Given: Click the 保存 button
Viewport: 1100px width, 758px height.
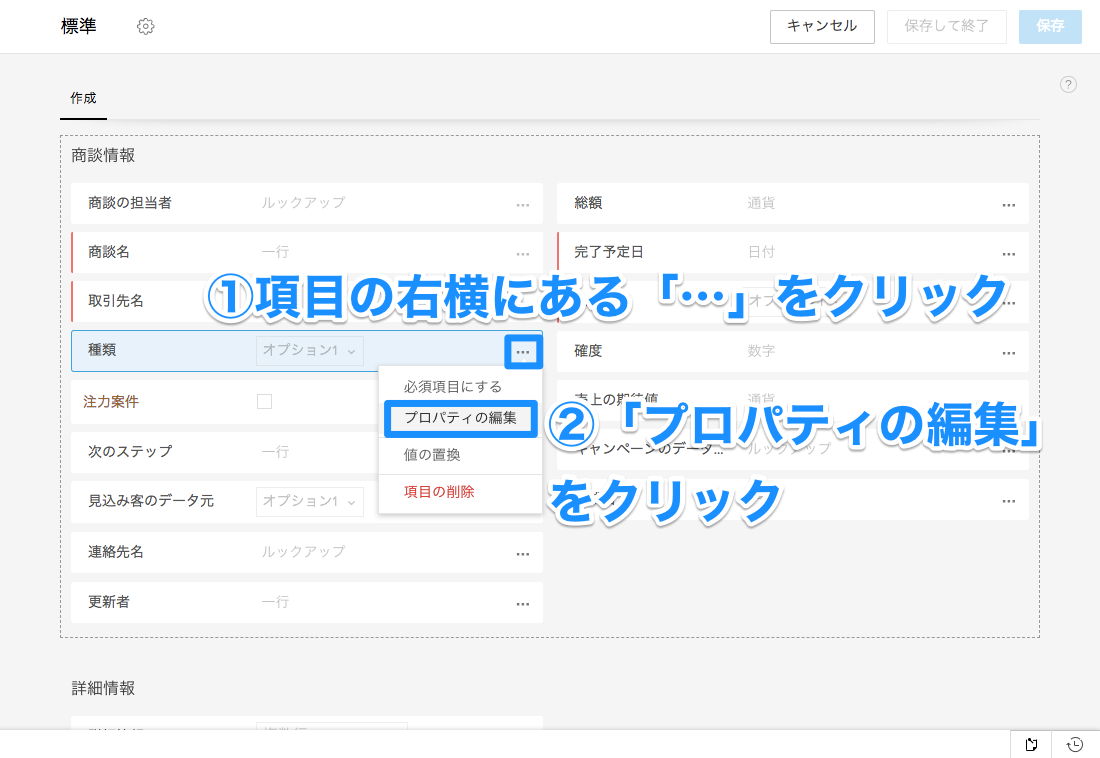Looking at the screenshot, I should (1050, 27).
